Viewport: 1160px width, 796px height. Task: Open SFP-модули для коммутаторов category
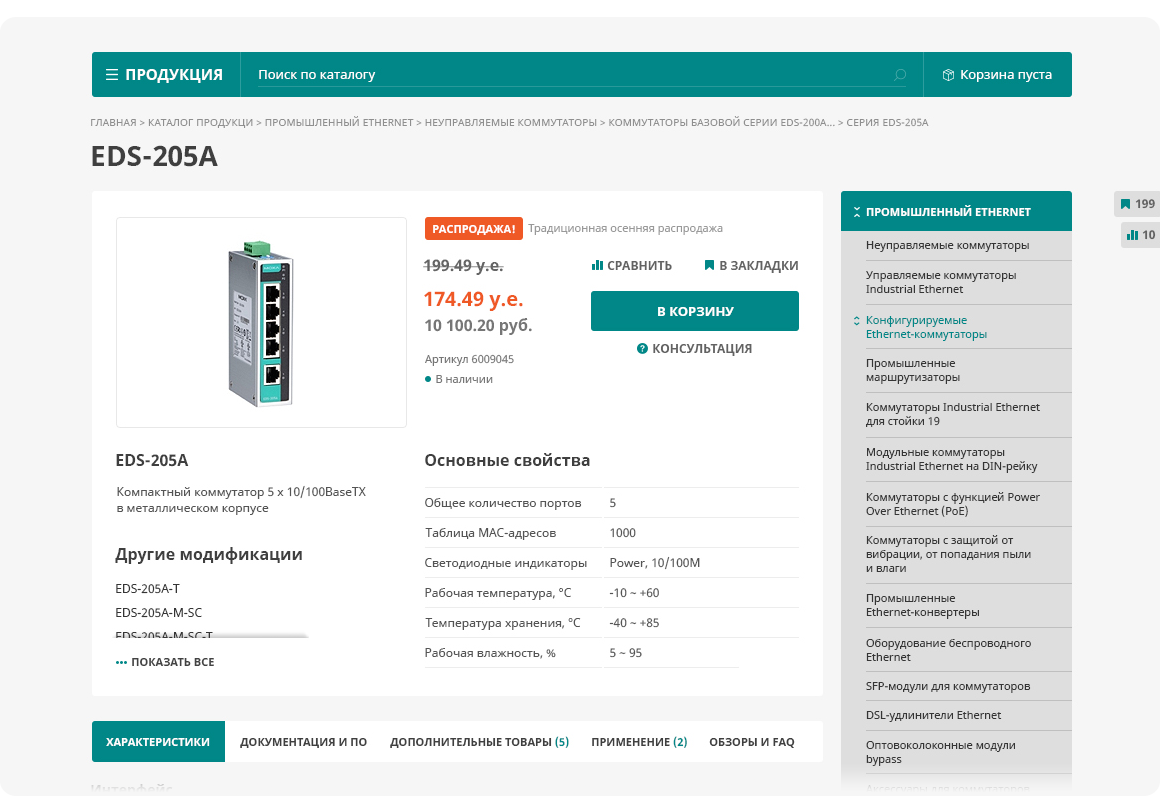948,686
